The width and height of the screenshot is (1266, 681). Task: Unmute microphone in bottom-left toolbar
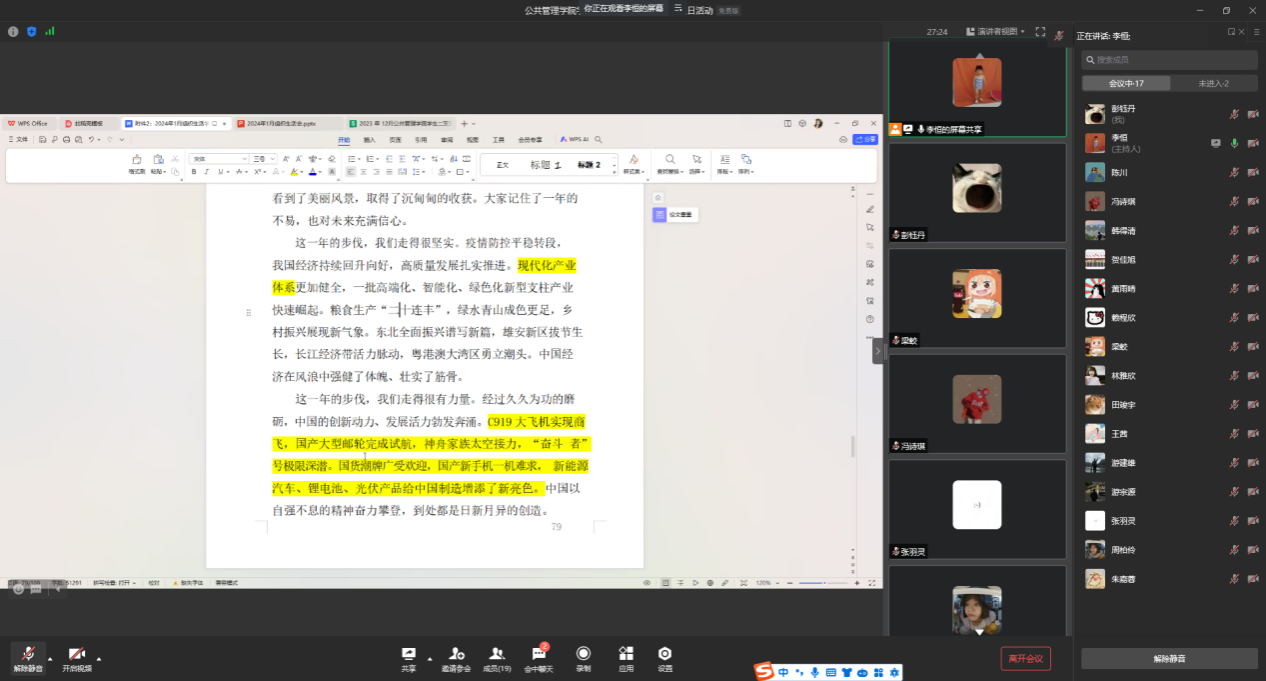coord(28,654)
